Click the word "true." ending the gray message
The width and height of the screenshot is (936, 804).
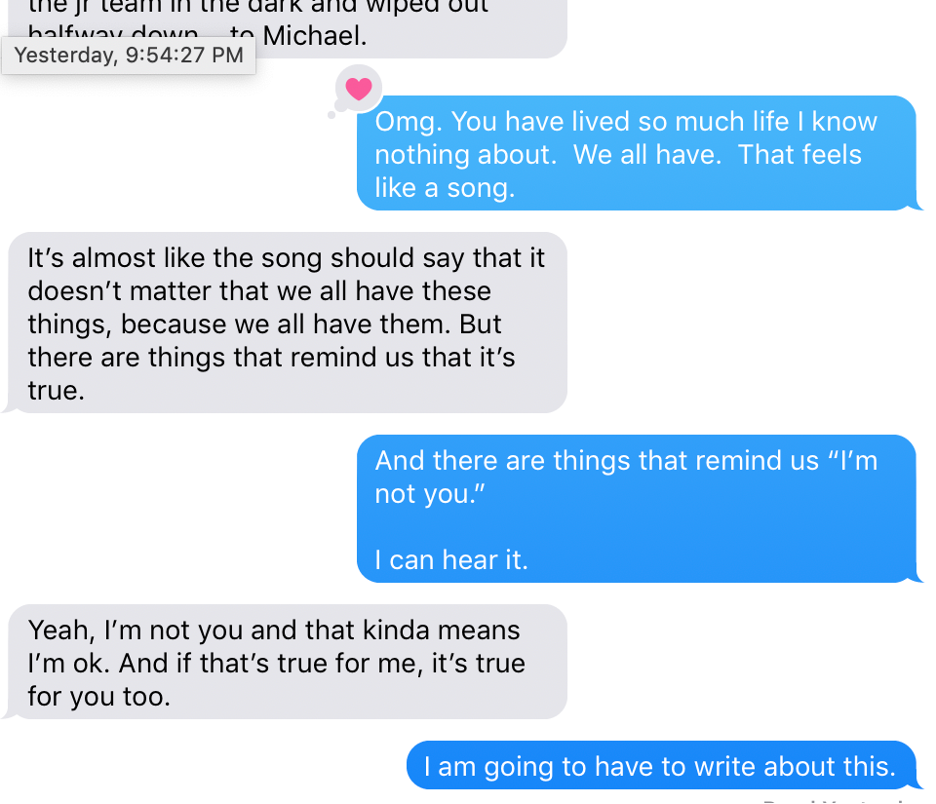[x=56, y=391]
